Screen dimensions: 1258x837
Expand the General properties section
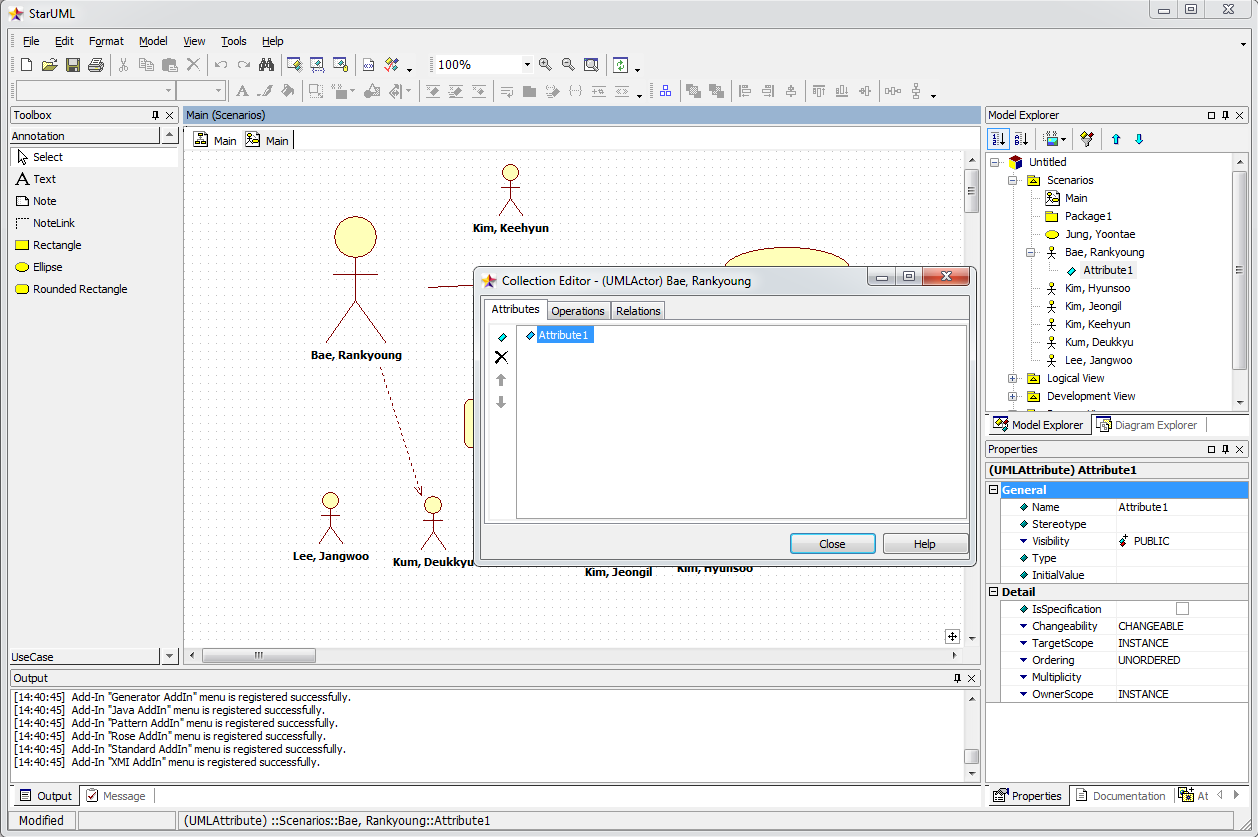tap(994, 490)
